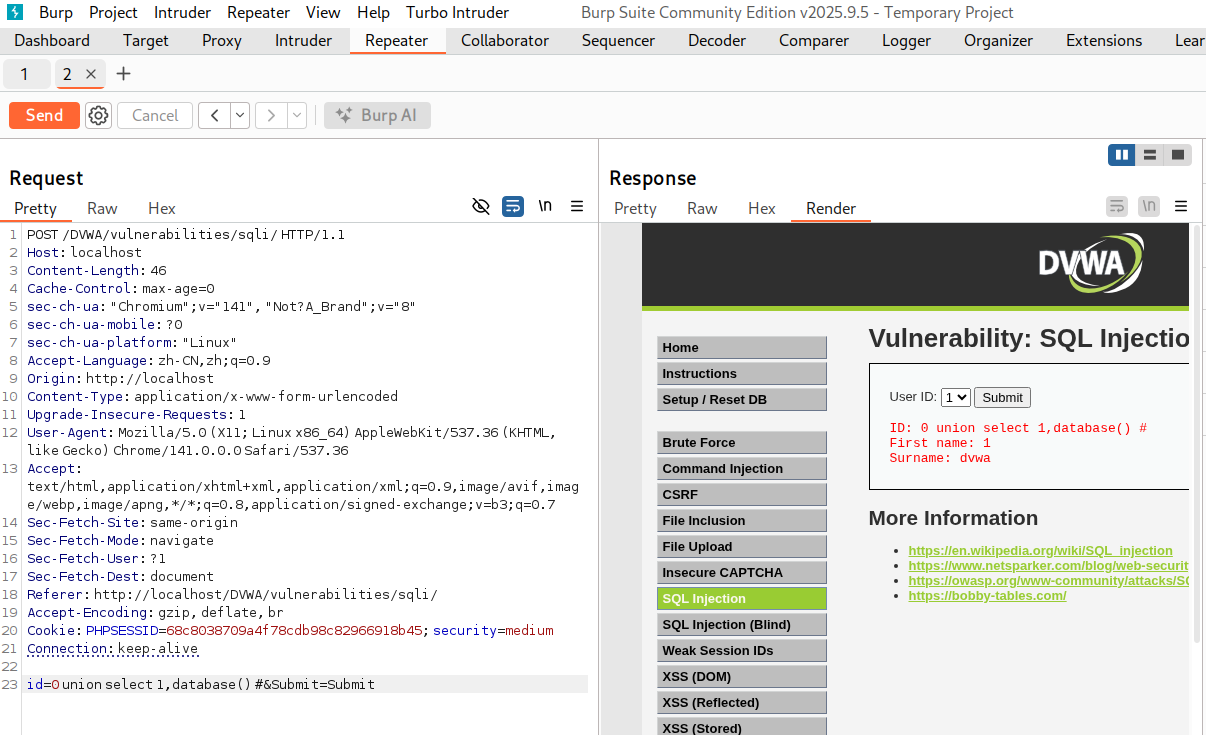Screen dimensions: 1206x735
Task: Open the bobby-tables.com link
Action: [987, 596]
